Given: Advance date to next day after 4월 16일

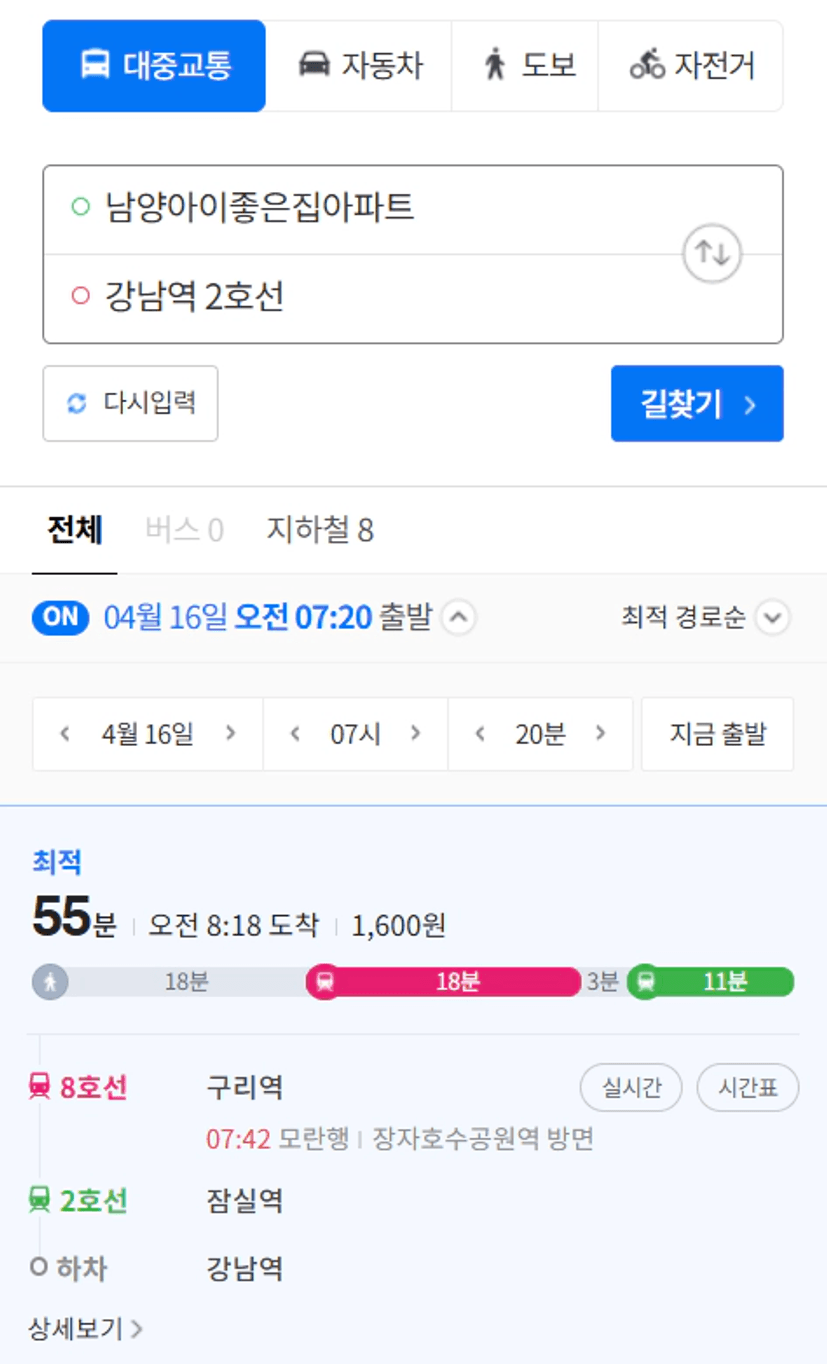Looking at the screenshot, I should (230, 734).
